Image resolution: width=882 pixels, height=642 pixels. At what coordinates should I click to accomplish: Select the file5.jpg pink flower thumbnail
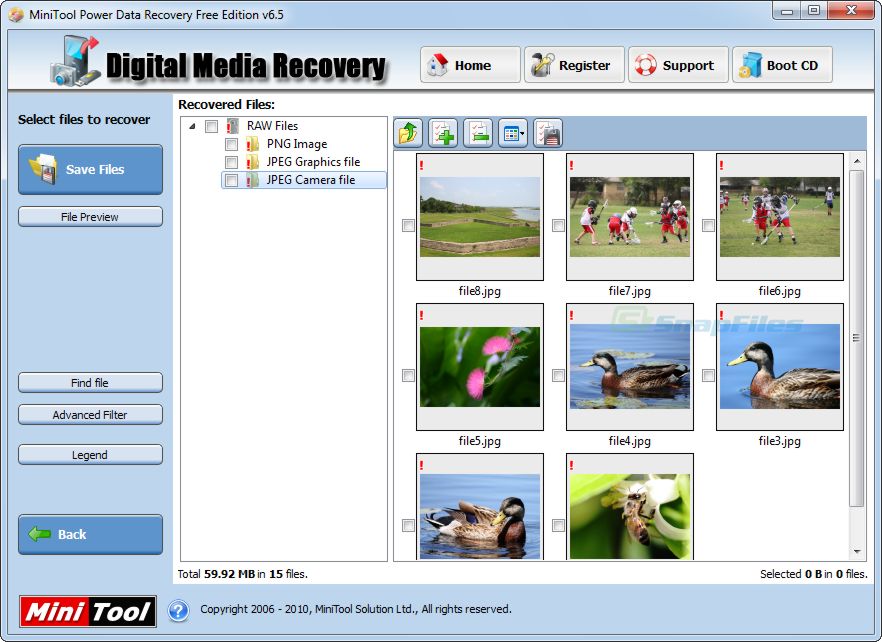click(480, 367)
